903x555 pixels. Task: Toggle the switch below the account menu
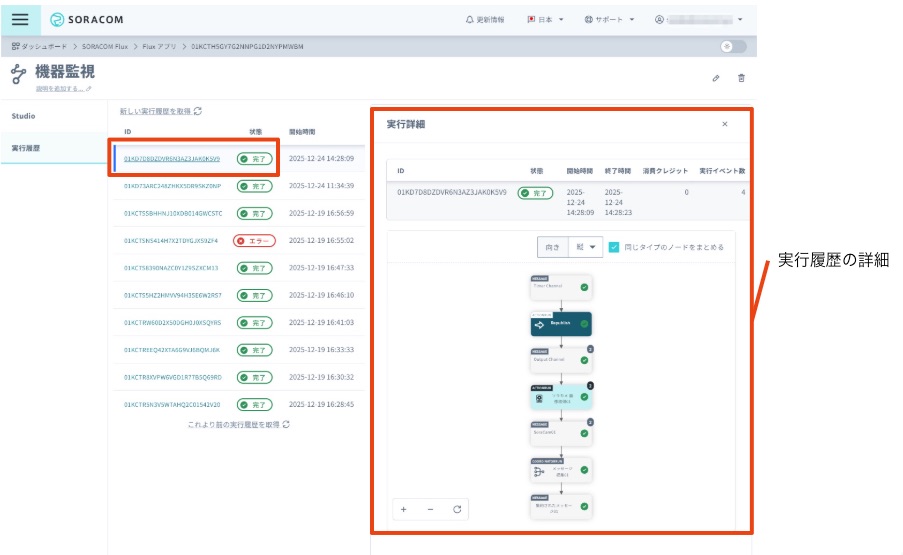coord(733,47)
